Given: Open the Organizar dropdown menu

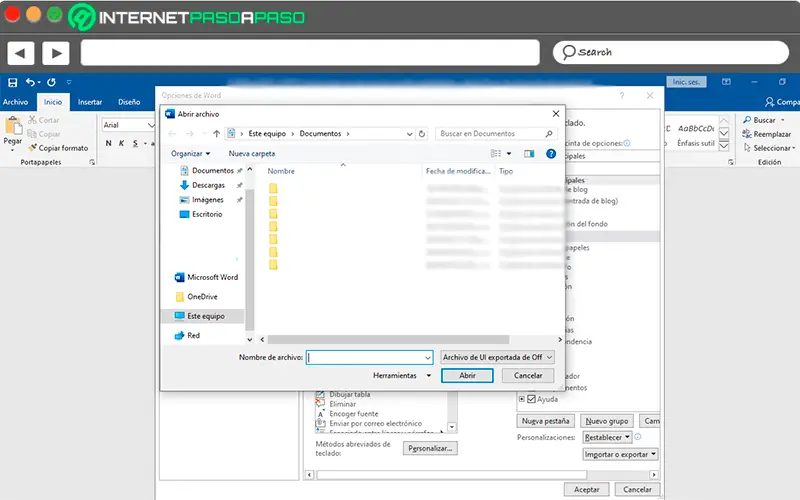Looking at the screenshot, I should pyautogui.click(x=191, y=154).
